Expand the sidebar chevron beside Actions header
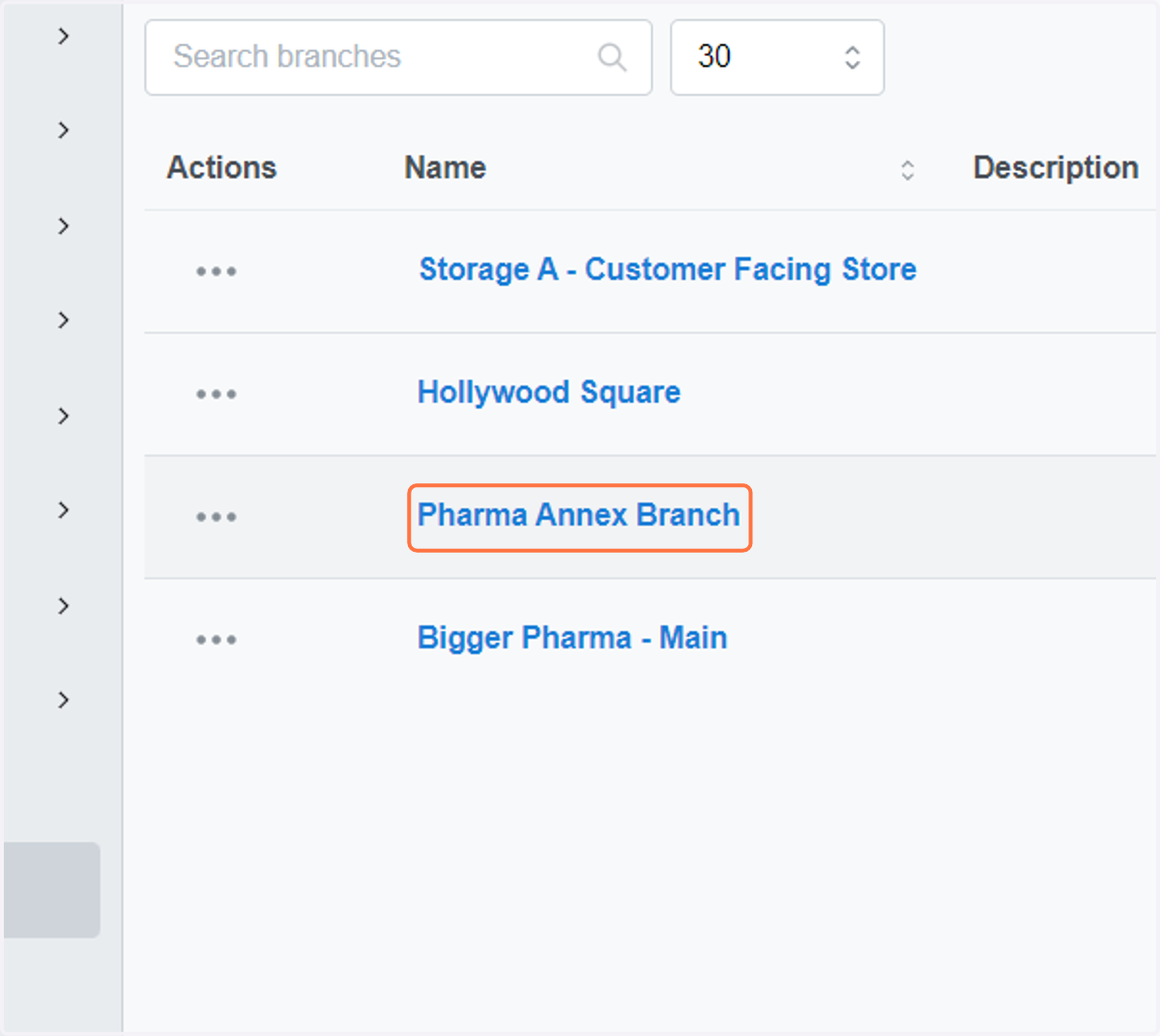This screenshot has height=1036, width=1160. click(x=64, y=129)
